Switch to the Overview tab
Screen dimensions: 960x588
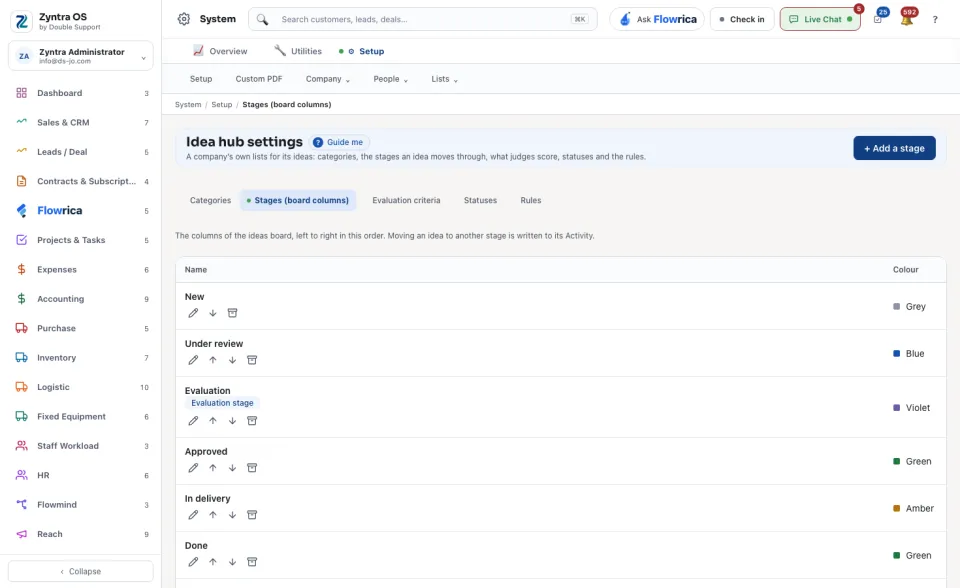pos(220,51)
